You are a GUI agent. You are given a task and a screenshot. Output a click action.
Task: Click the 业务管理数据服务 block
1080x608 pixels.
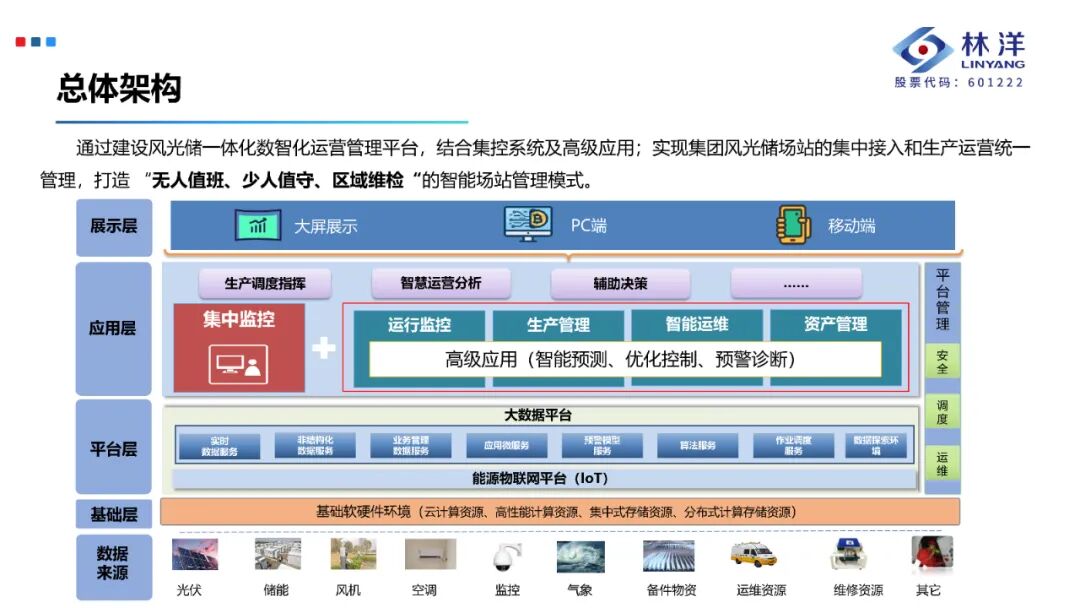coord(411,445)
